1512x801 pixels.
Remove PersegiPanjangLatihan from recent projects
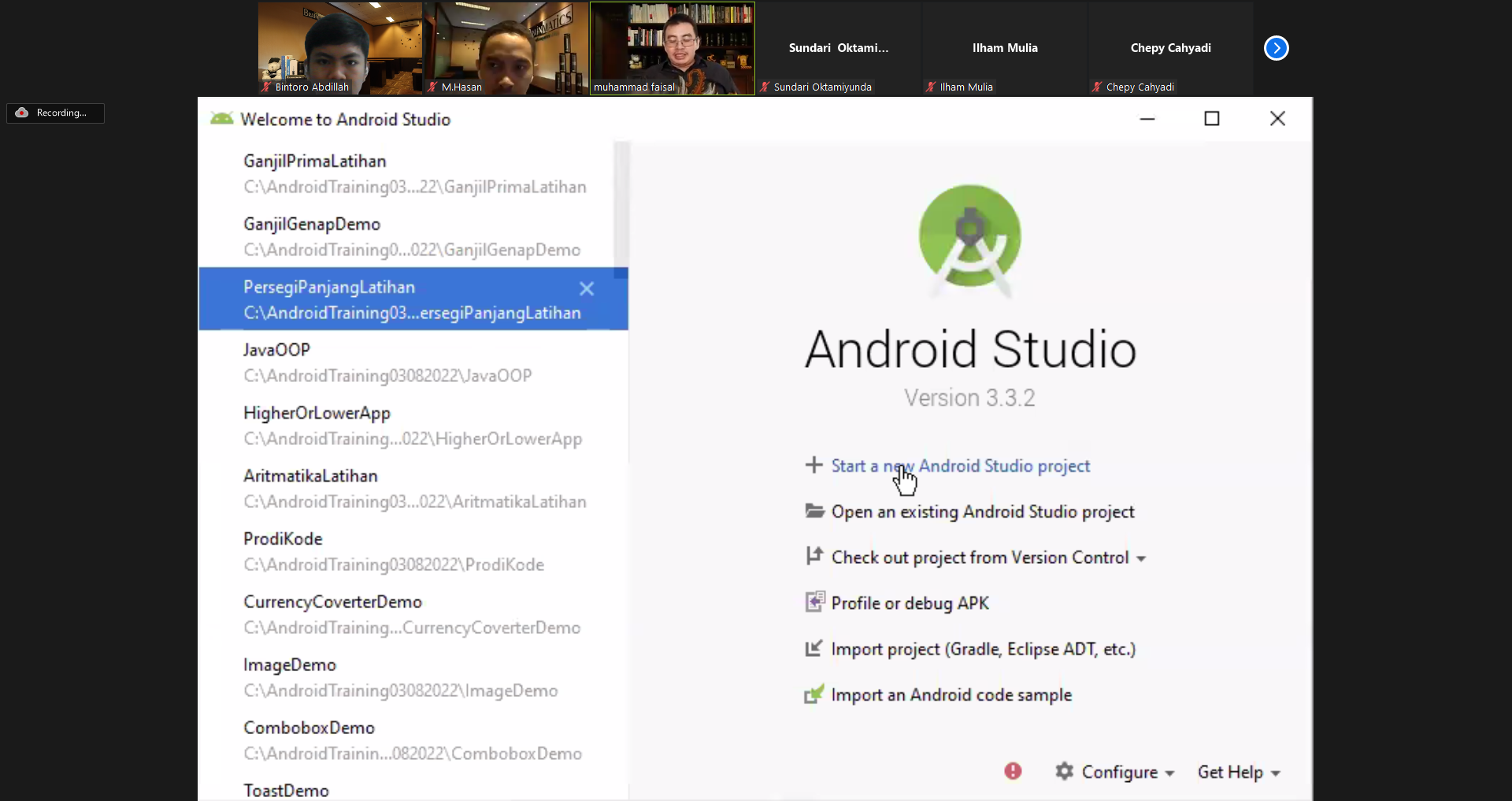587,289
